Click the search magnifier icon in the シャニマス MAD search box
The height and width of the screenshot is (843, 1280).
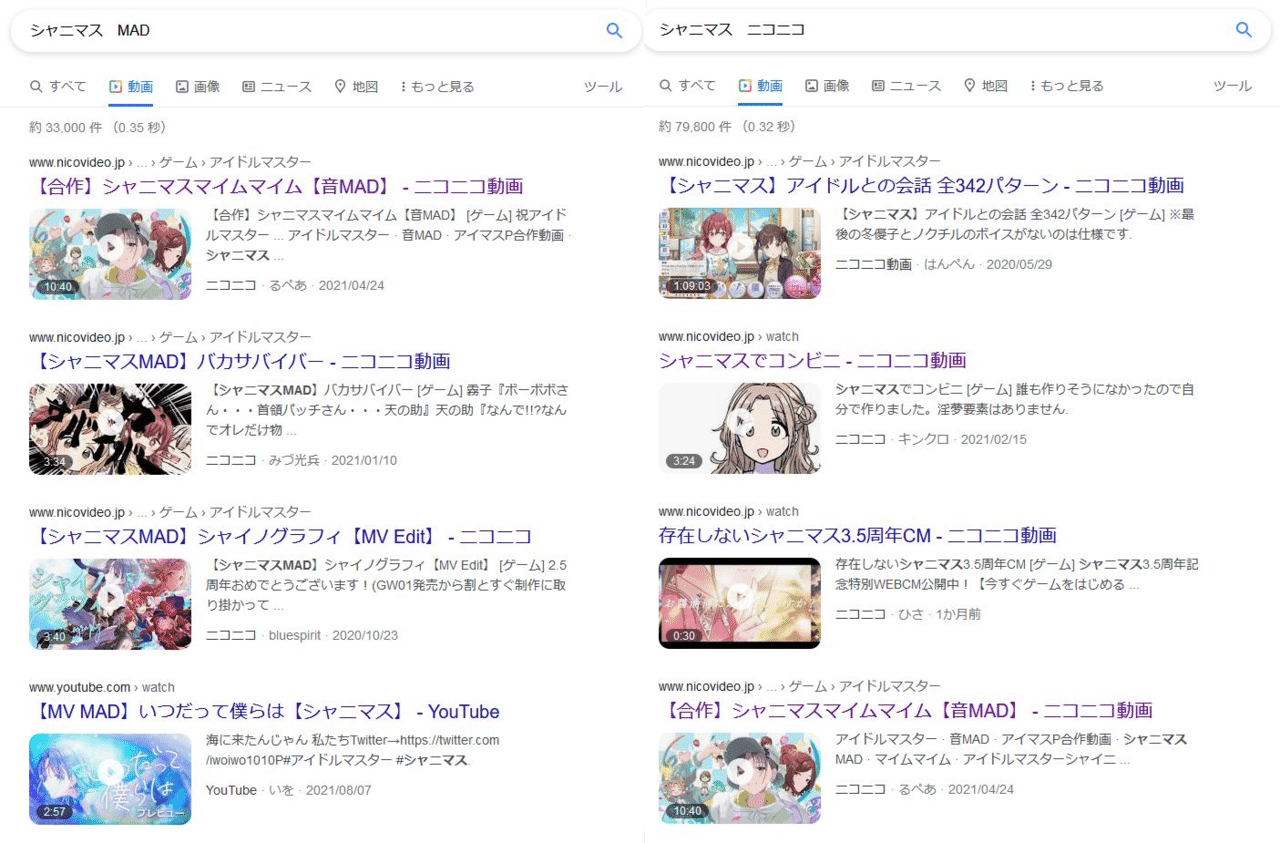click(615, 31)
